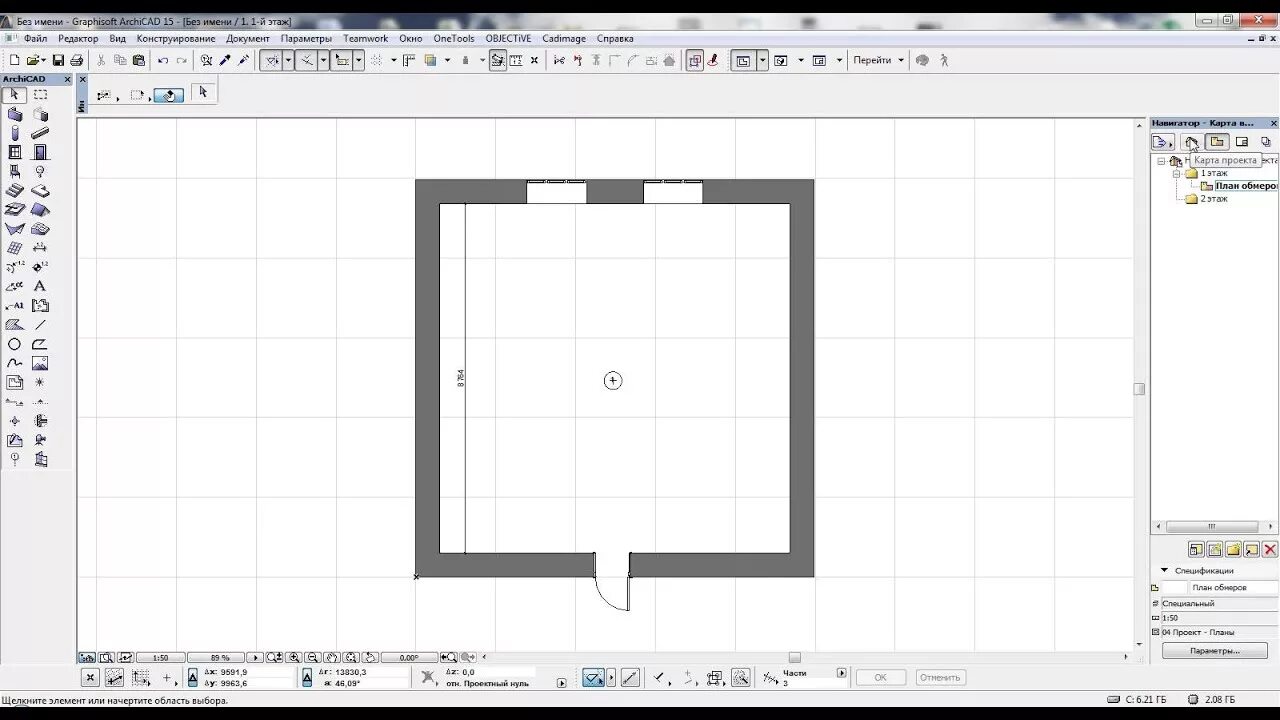Screen dimensions: 1280x720
Task: Open the Перейти dropdown
Action: click(x=879, y=60)
